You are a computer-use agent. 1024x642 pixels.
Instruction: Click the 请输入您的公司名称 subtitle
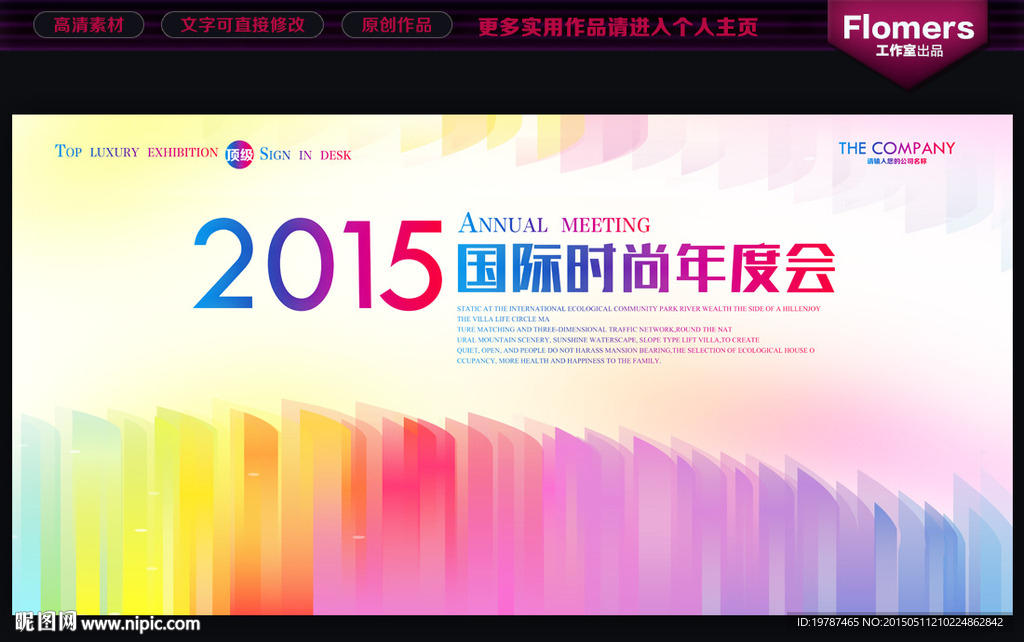[897, 161]
